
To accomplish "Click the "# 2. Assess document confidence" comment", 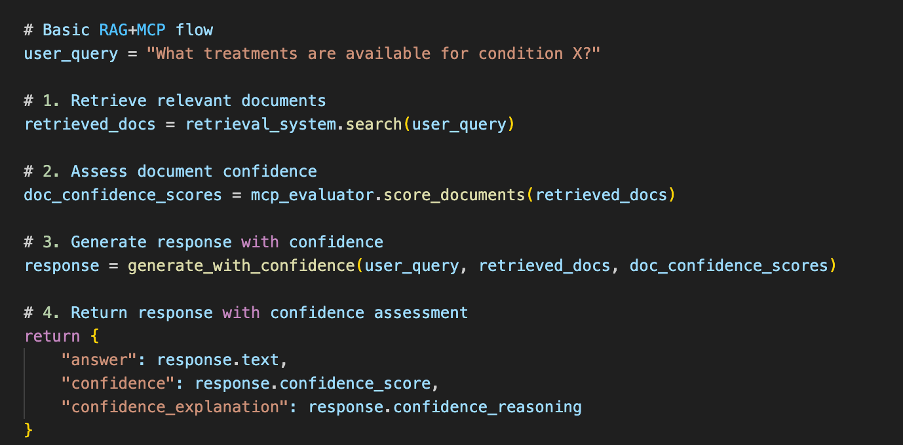I will click(170, 171).
